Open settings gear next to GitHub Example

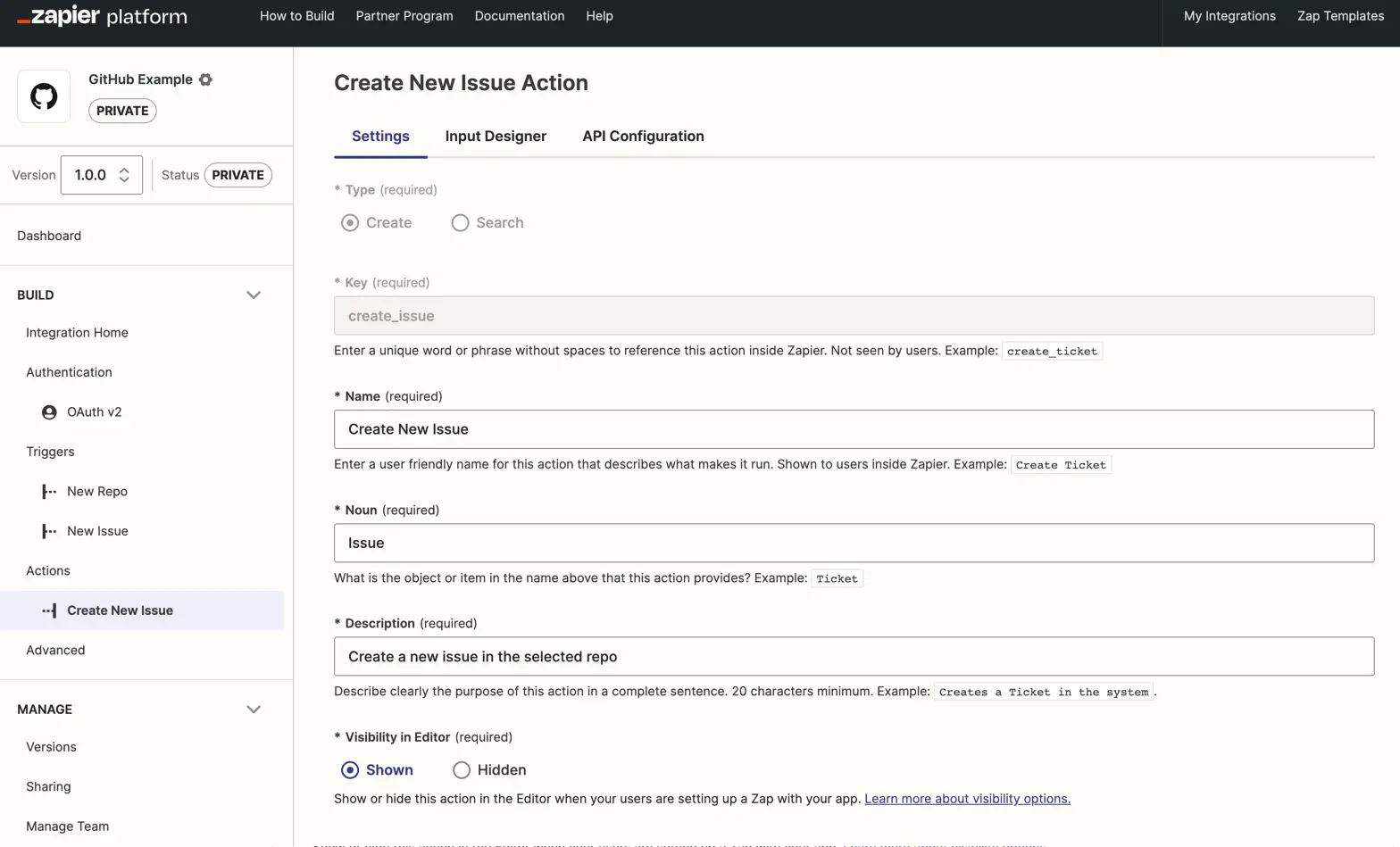[205, 79]
